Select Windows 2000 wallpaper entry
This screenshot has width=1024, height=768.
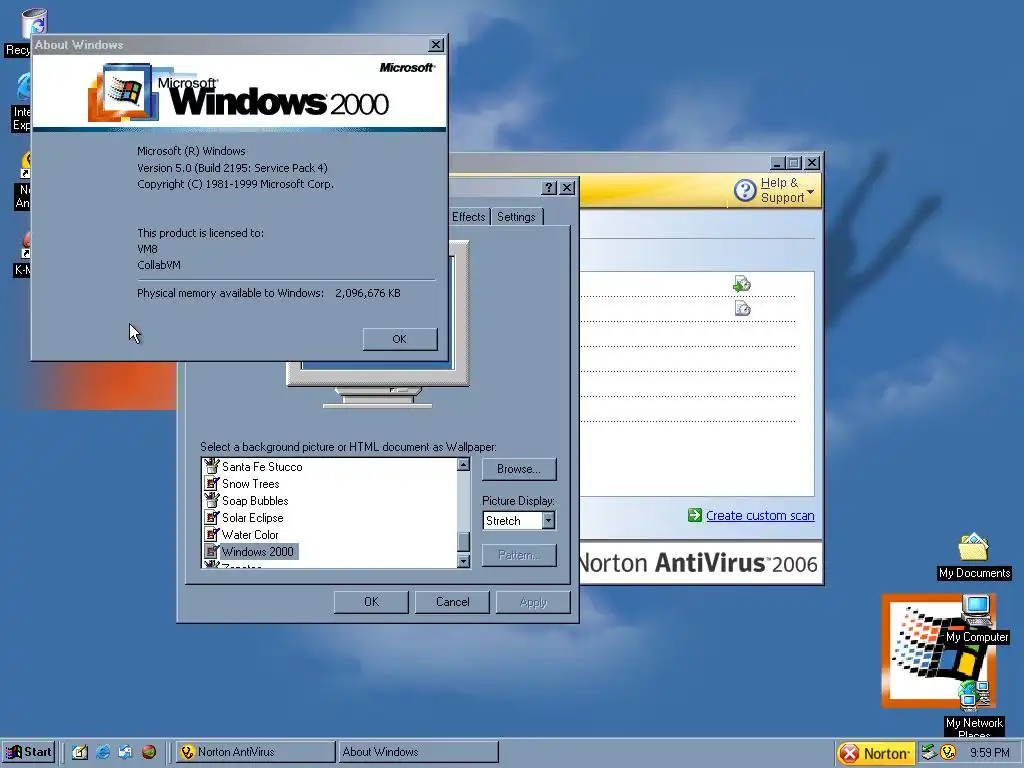(258, 552)
